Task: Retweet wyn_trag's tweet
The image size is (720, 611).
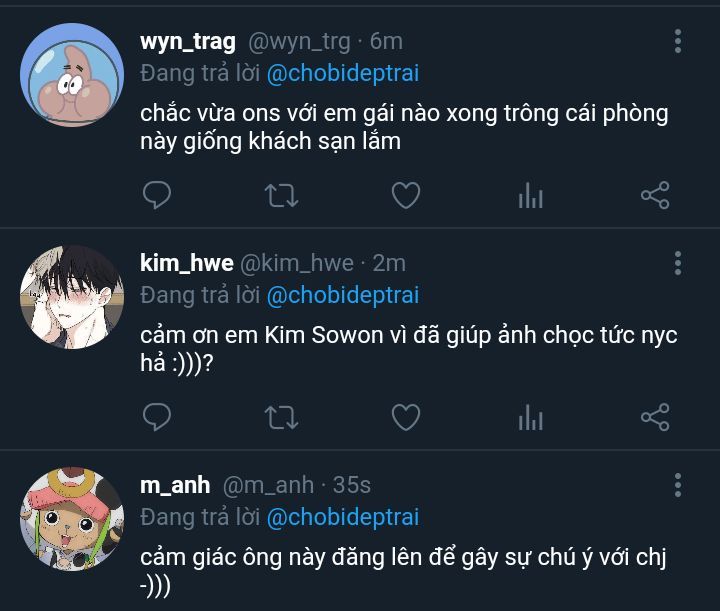Action: [281, 196]
